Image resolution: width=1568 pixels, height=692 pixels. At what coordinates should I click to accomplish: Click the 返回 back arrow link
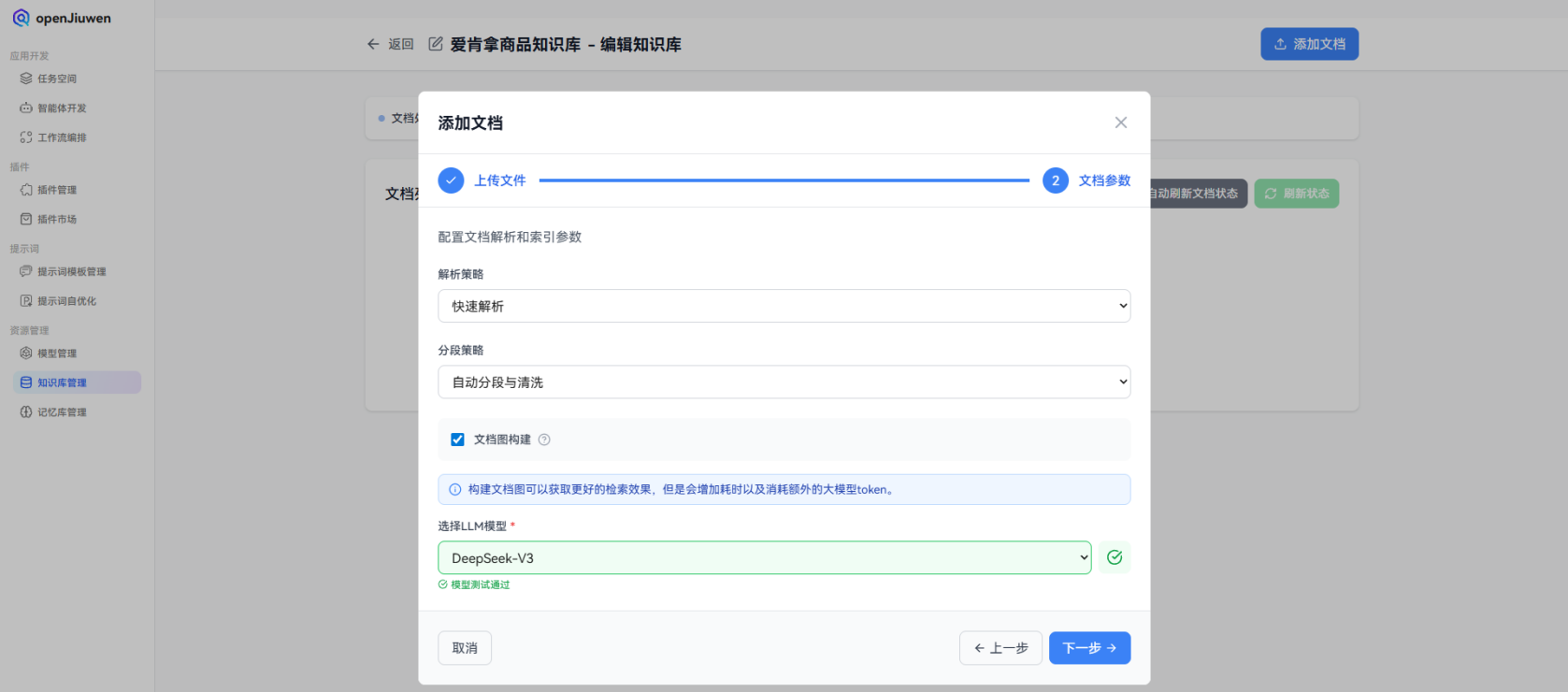click(x=390, y=44)
